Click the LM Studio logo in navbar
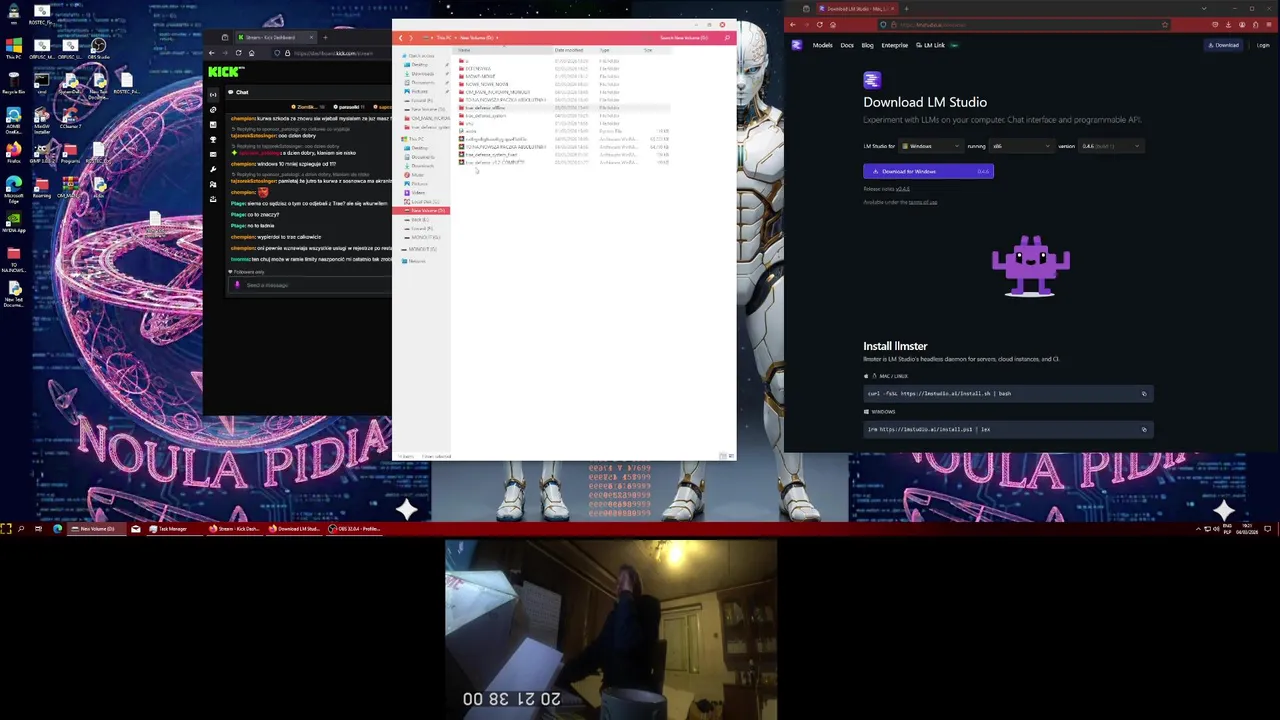This screenshot has height=720, width=1280. [796, 45]
